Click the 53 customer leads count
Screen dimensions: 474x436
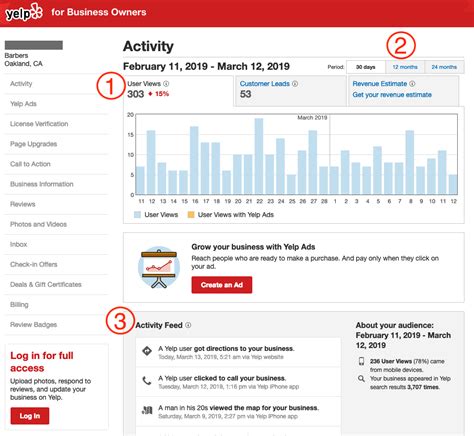246,94
